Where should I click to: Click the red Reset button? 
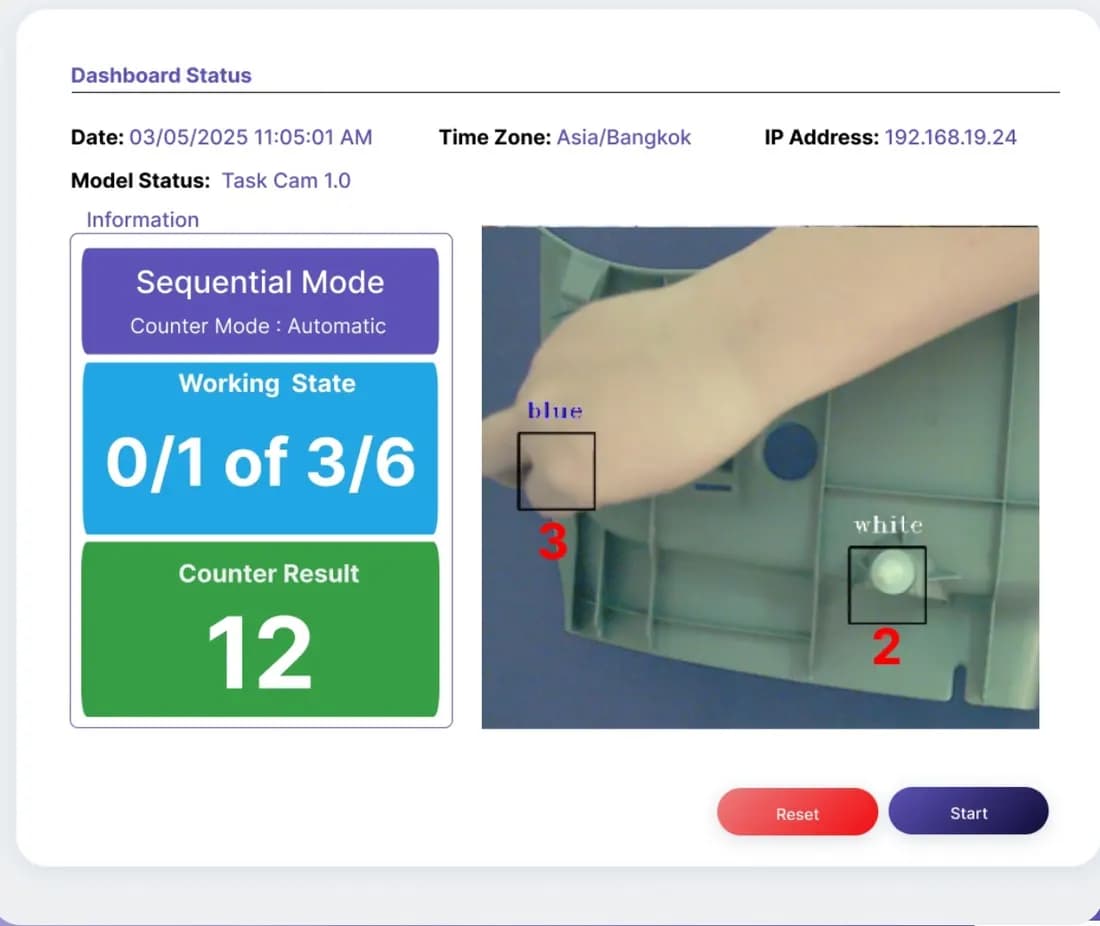click(797, 812)
